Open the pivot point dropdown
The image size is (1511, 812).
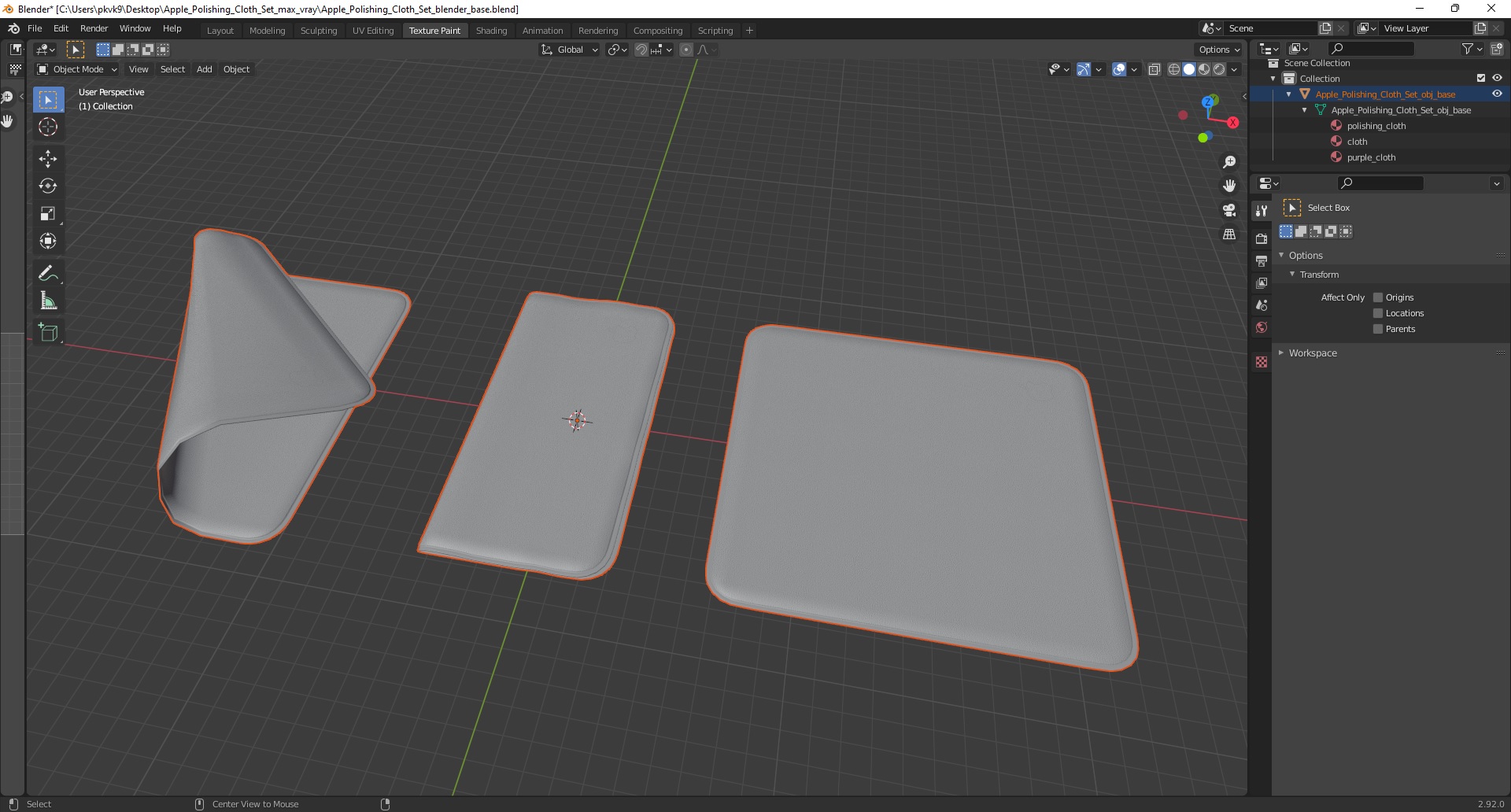[x=618, y=50]
